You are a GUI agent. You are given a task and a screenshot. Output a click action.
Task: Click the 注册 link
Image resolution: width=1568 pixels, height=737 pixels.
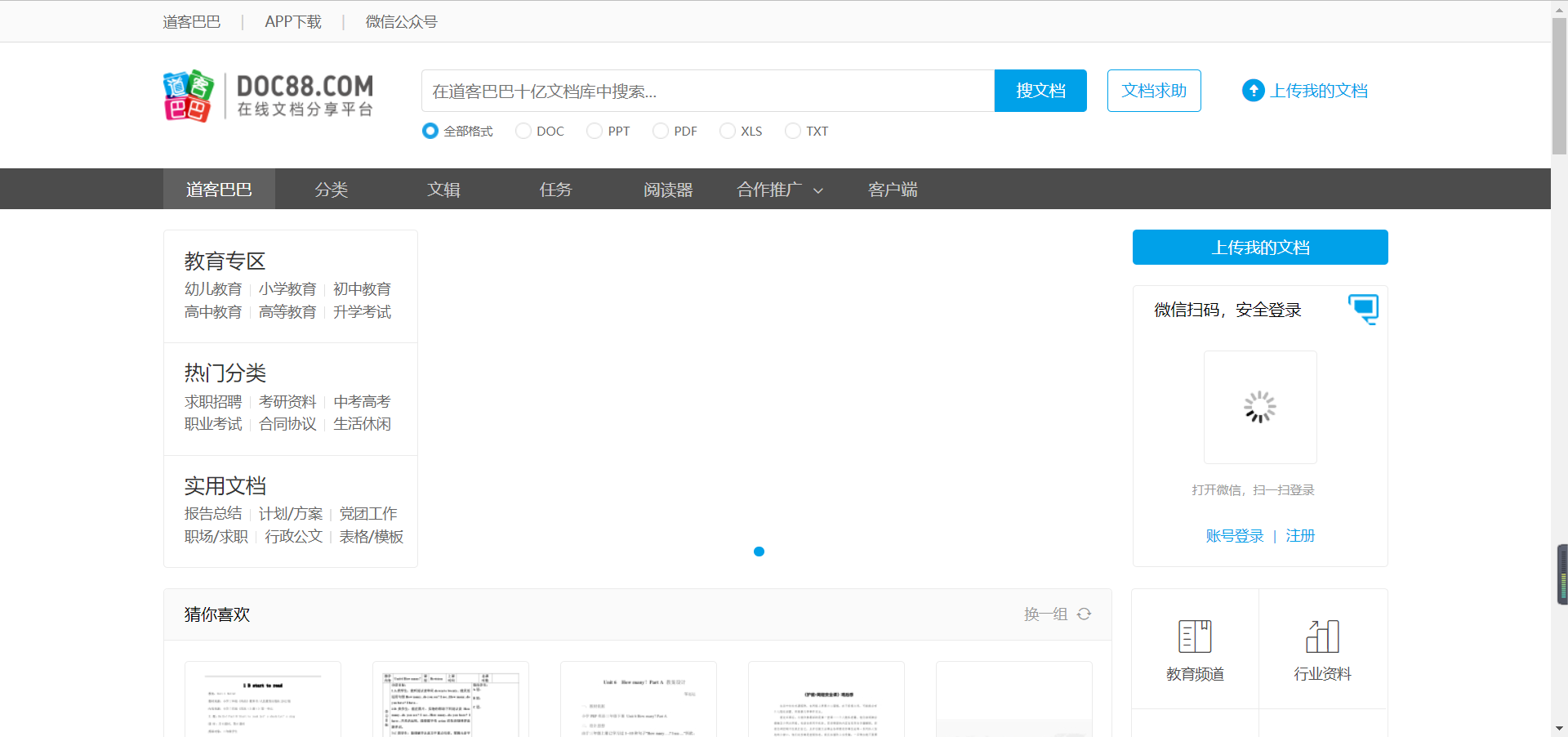[x=1300, y=536]
